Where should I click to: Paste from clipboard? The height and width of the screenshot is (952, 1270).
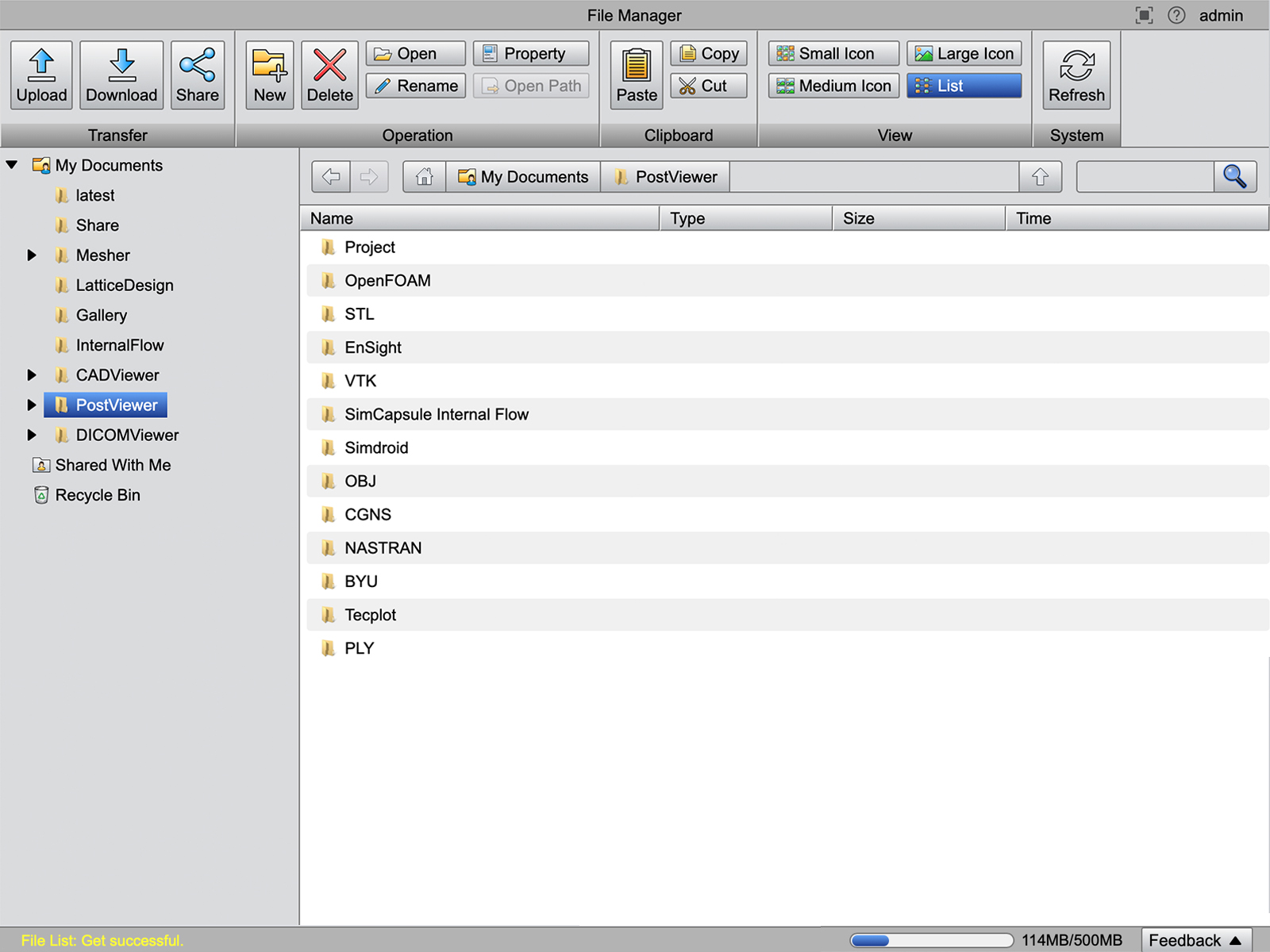637,75
